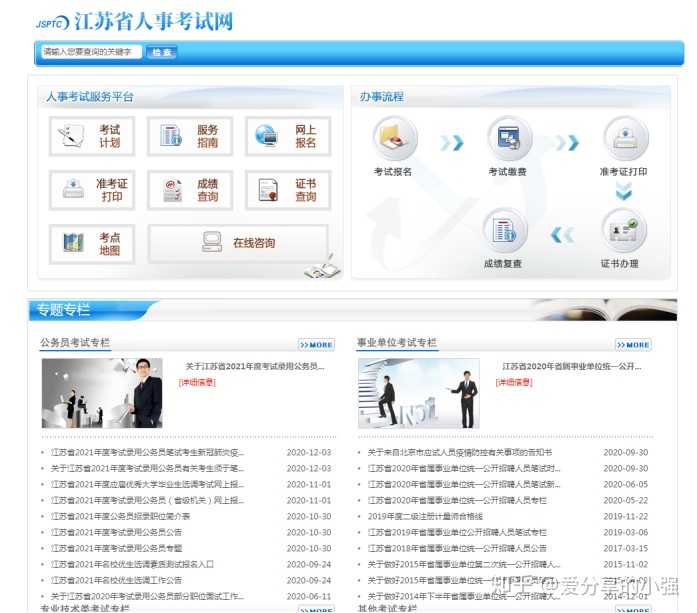Open 江苏省2021年度公务员招录职位简介表 link
Screen dimensions: 697x613
tap(120, 517)
